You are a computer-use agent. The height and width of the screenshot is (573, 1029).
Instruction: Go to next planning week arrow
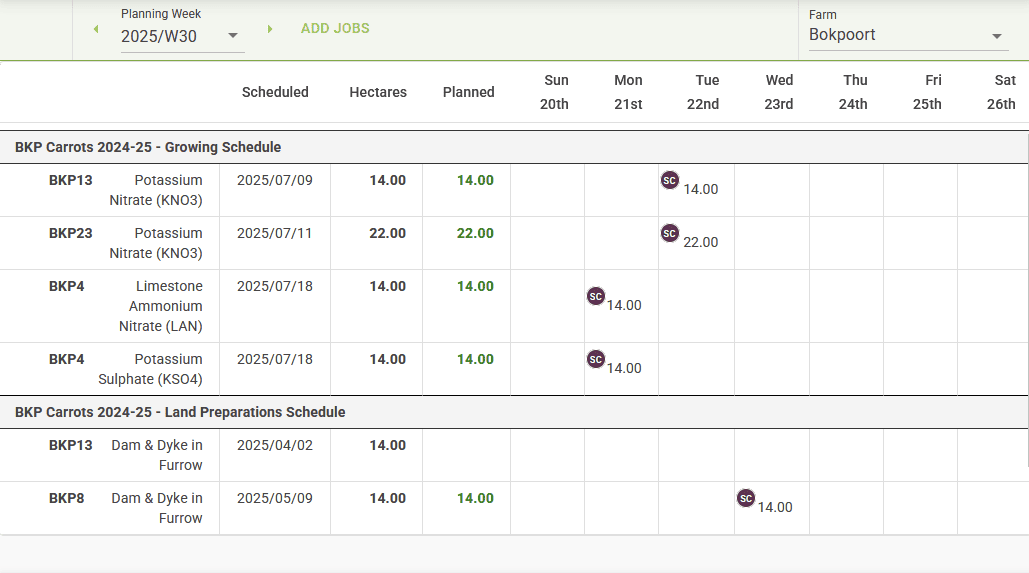point(270,29)
